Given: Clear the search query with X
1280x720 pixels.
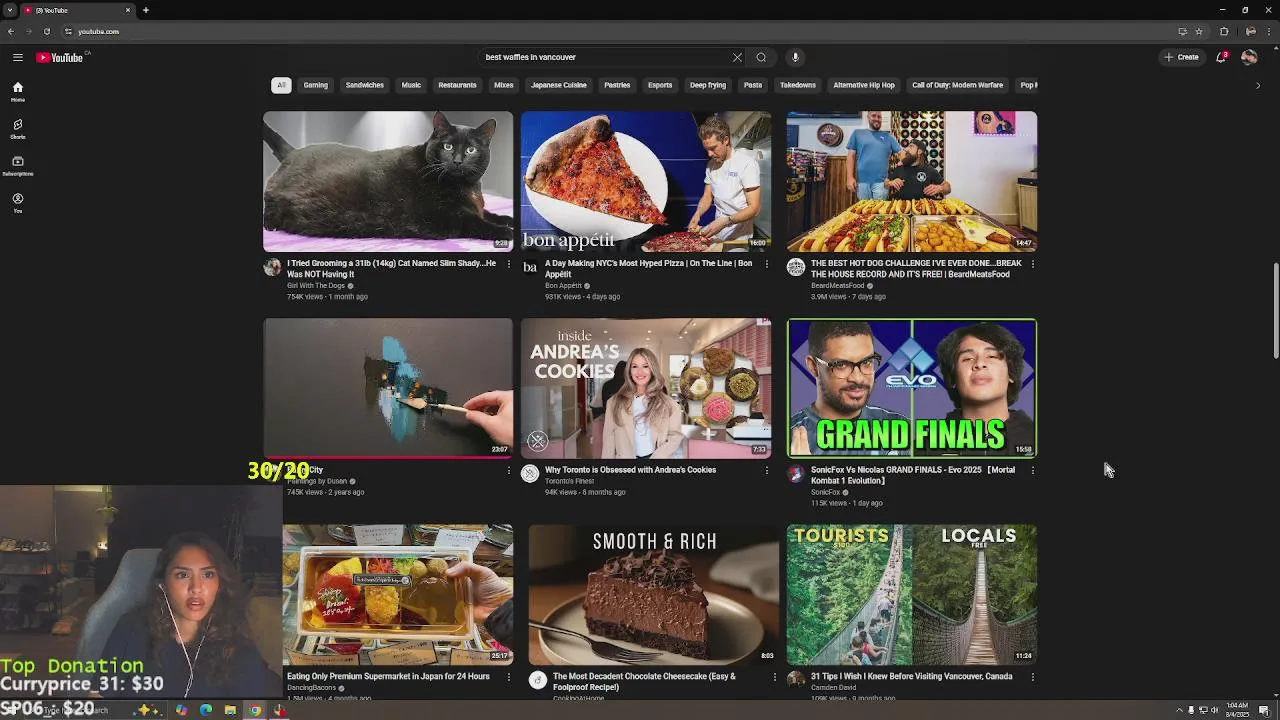Looking at the screenshot, I should click(x=737, y=57).
